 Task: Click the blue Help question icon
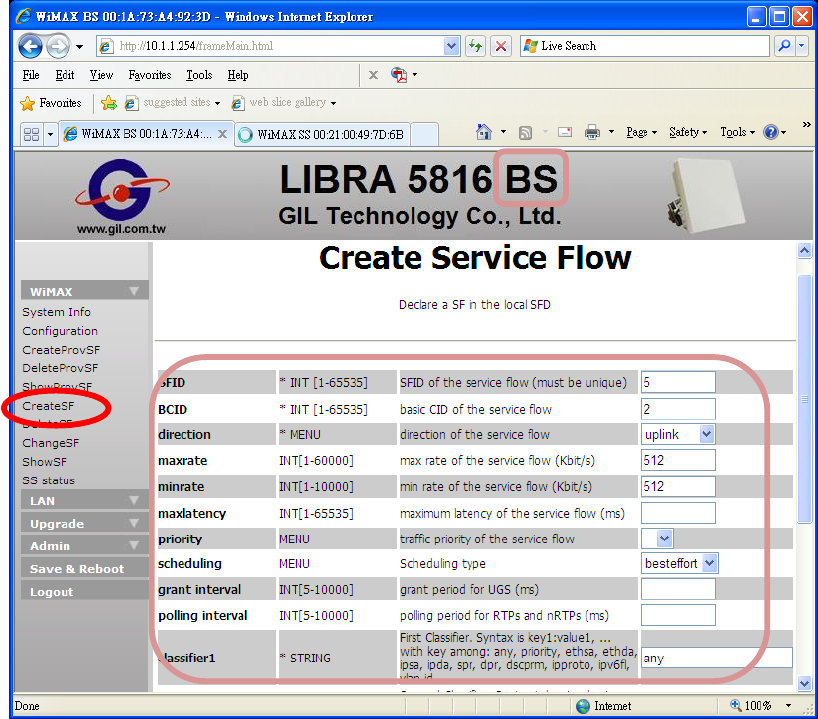point(771,133)
